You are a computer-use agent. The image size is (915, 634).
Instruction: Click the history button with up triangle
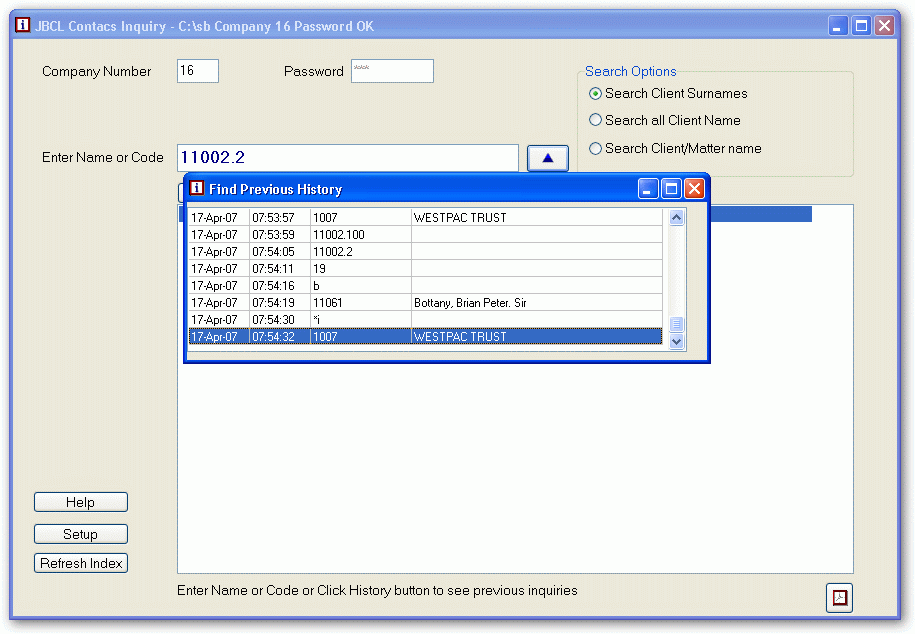pyautogui.click(x=547, y=158)
